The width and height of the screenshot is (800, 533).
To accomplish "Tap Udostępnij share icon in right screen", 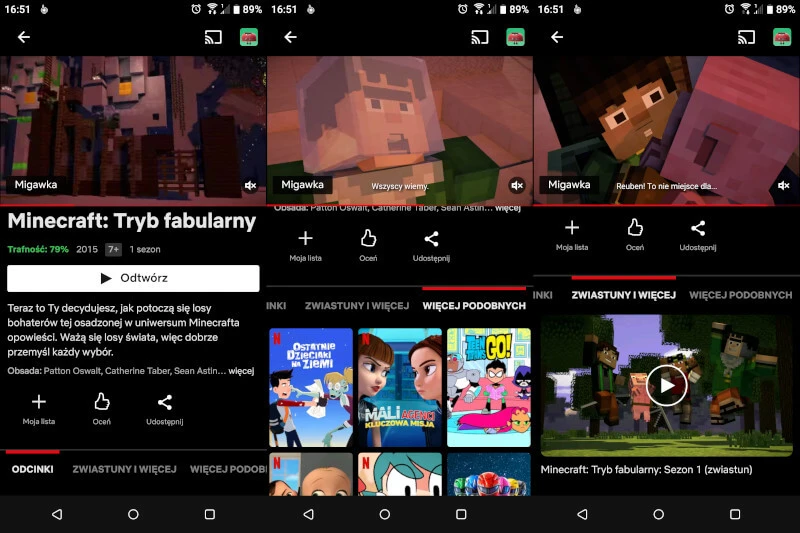I will [x=697, y=235].
